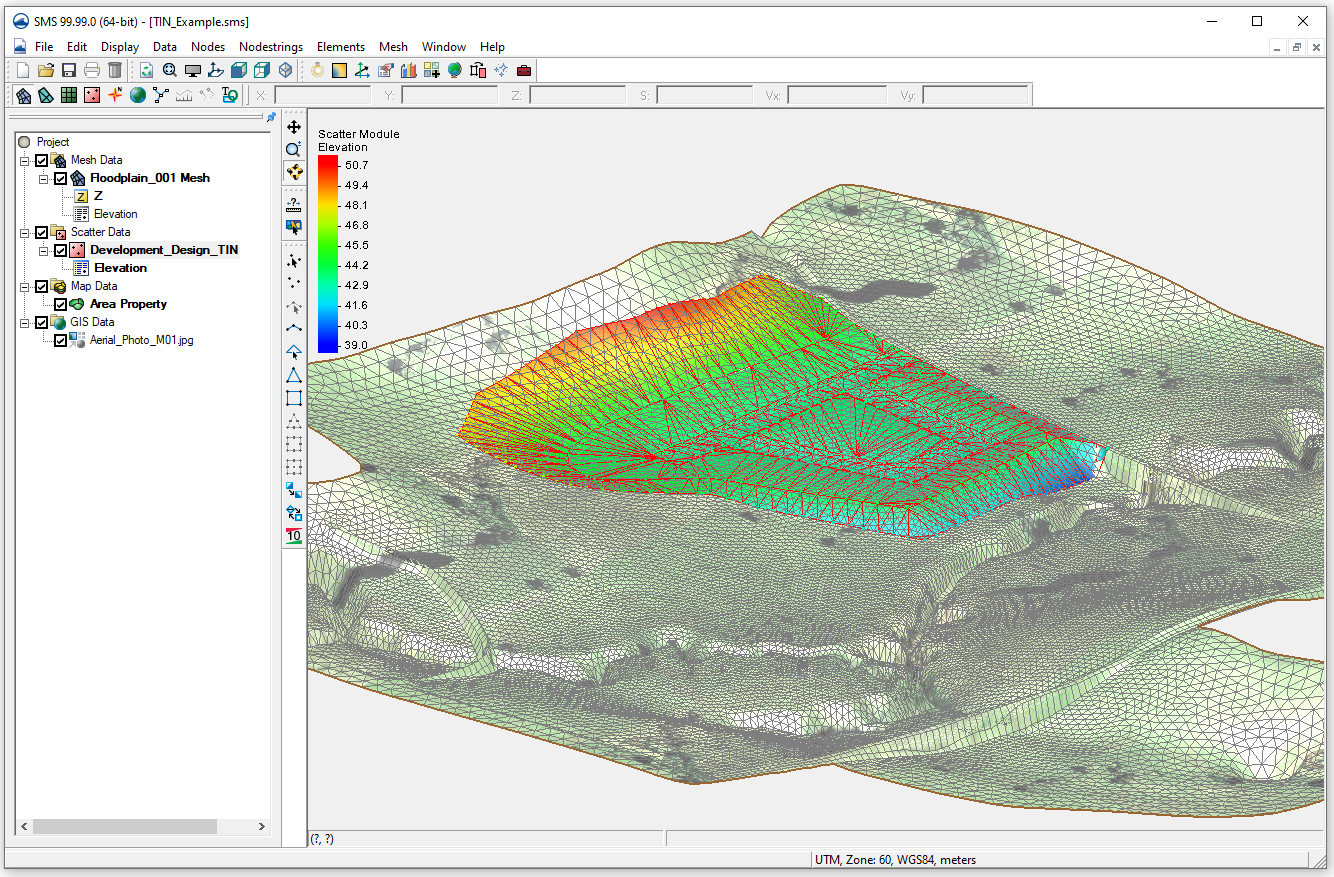
Task: Click the light bulb shading icon
Action: pyautogui.click(x=317, y=69)
